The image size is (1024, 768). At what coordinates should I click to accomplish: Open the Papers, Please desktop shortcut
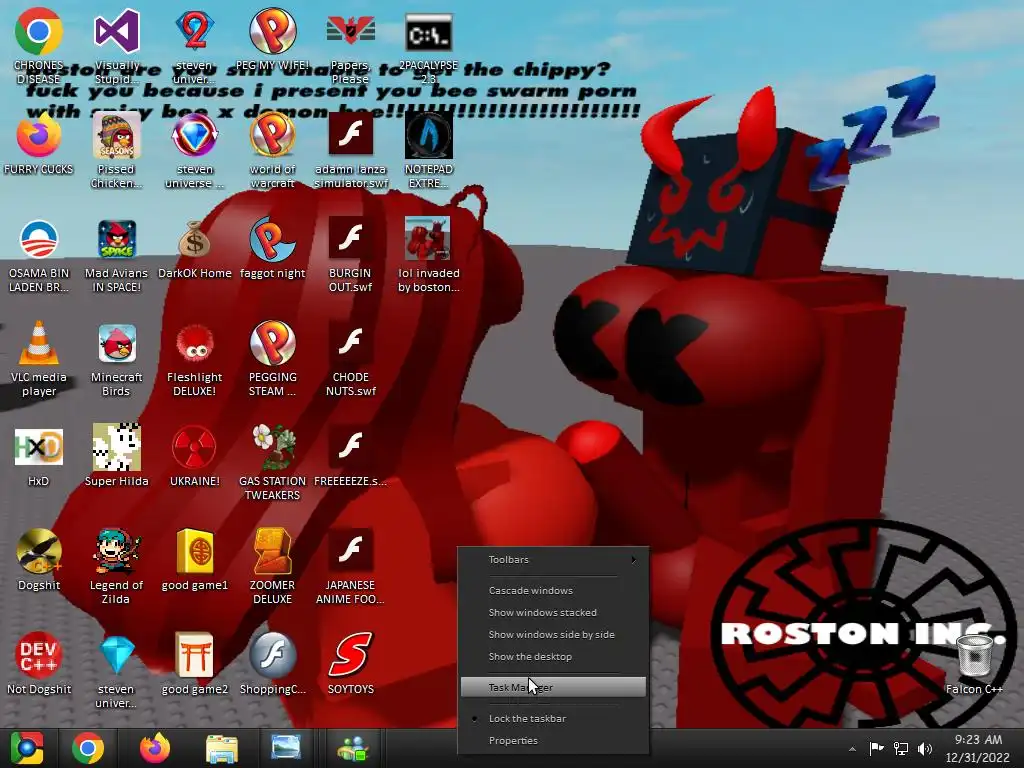click(350, 47)
